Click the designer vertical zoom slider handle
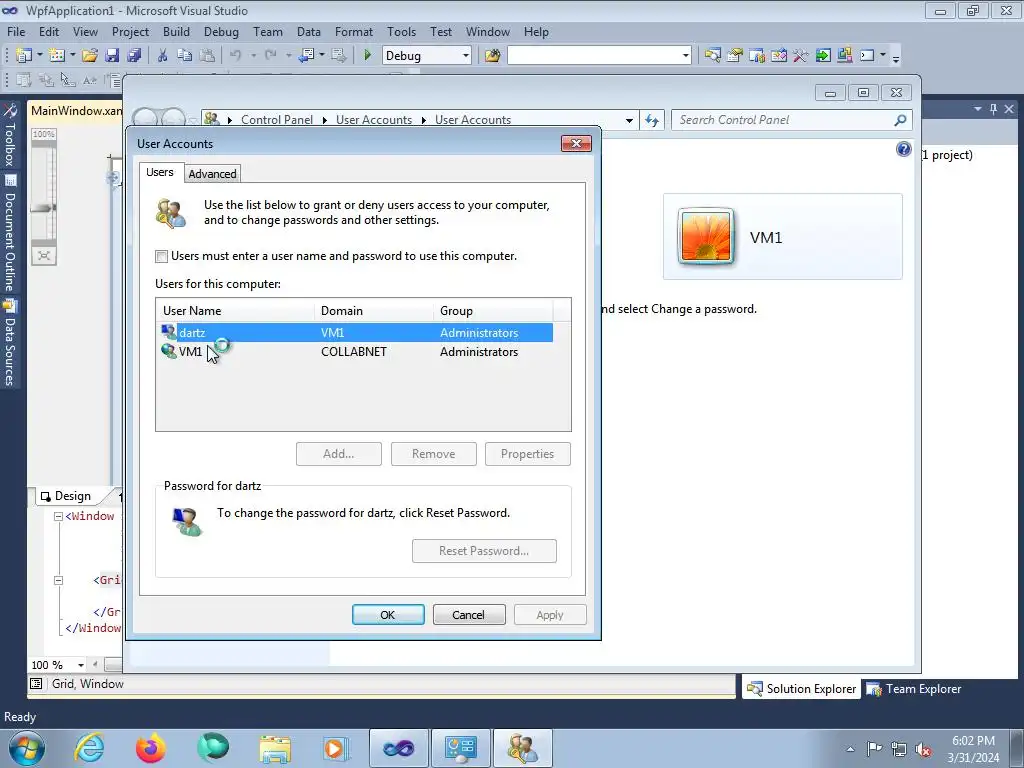The image size is (1024, 768). [x=44, y=208]
